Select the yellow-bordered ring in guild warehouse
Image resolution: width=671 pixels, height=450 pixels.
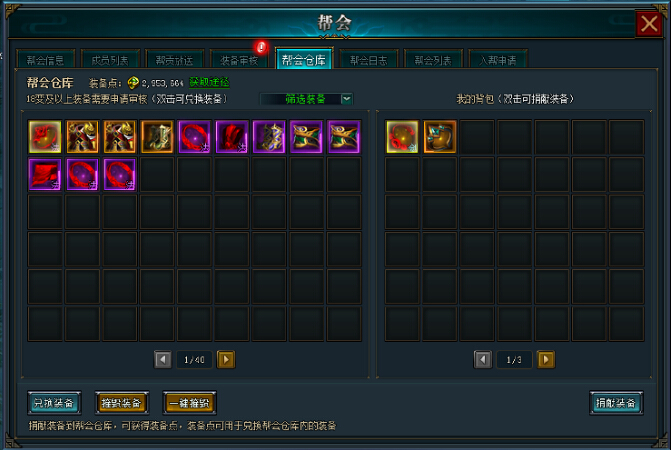(x=45, y=136)
